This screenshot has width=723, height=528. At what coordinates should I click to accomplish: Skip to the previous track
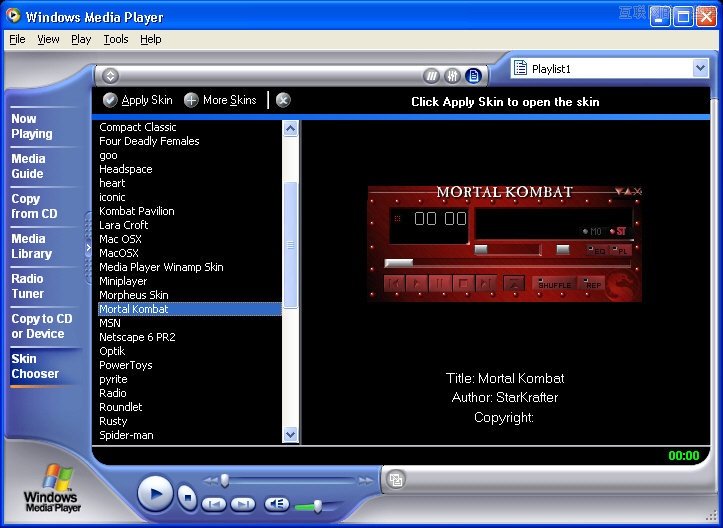click(x=213, y=504)
